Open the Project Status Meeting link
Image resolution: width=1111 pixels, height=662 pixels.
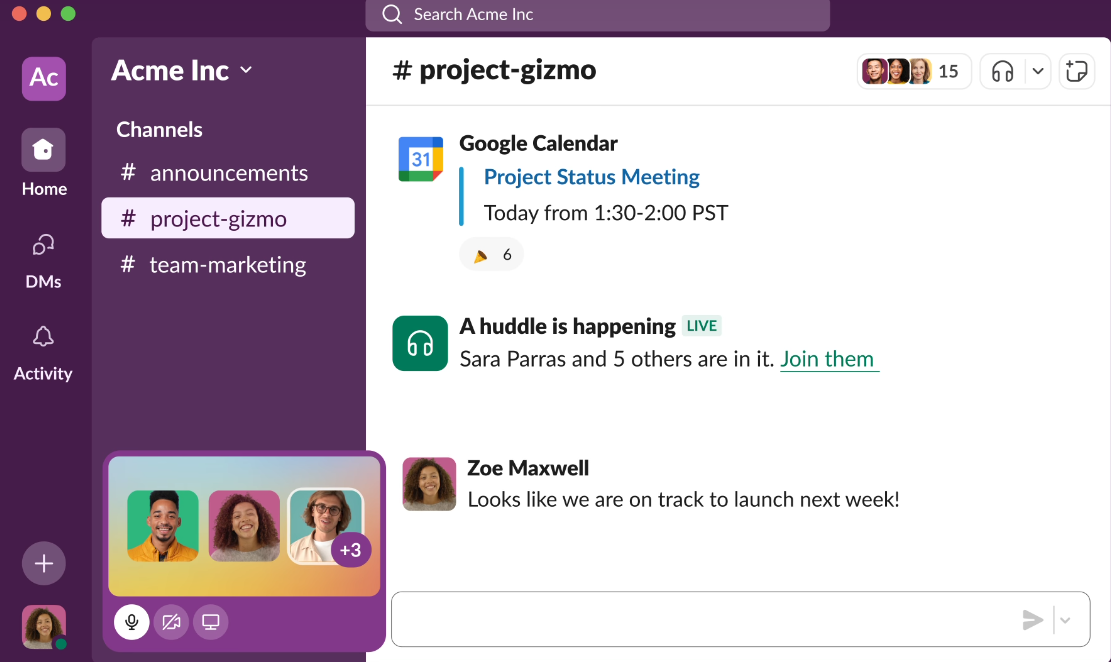coord(592,177)
